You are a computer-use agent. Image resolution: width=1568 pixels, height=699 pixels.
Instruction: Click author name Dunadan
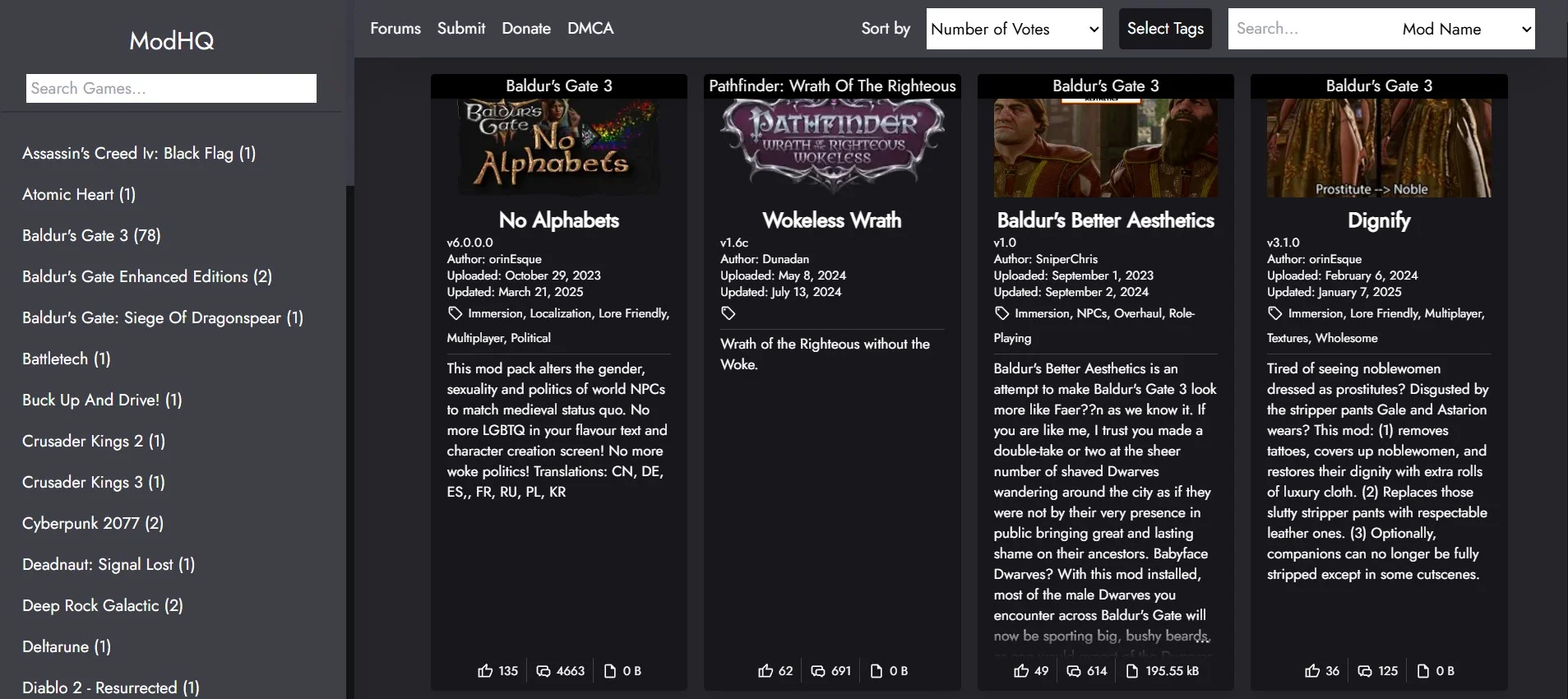pos(785,259)
